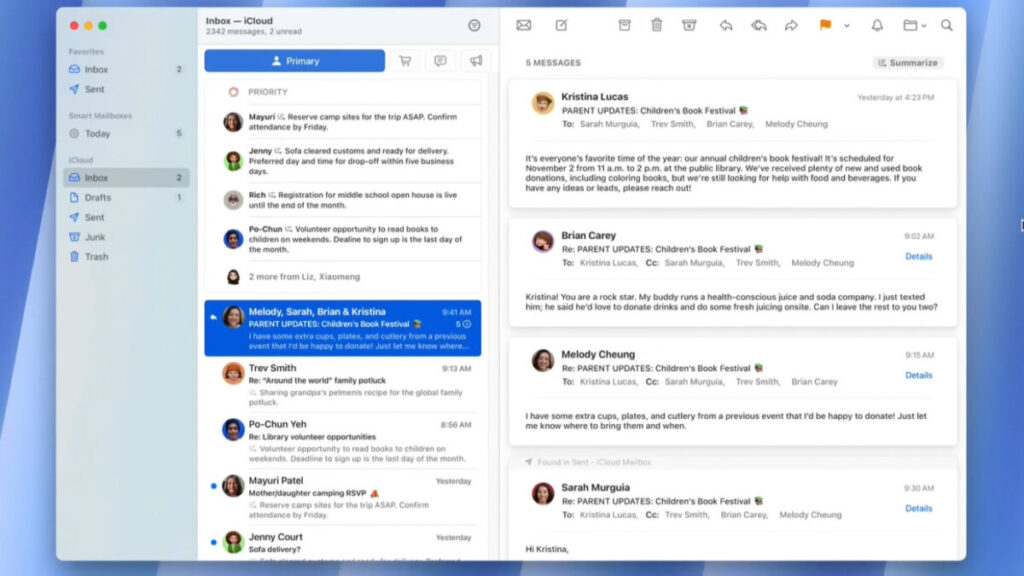Viewport: 1024px width, 576px height.
Task: Click the Summarize button
Action: pyautogui.click(x=908, y=63)
